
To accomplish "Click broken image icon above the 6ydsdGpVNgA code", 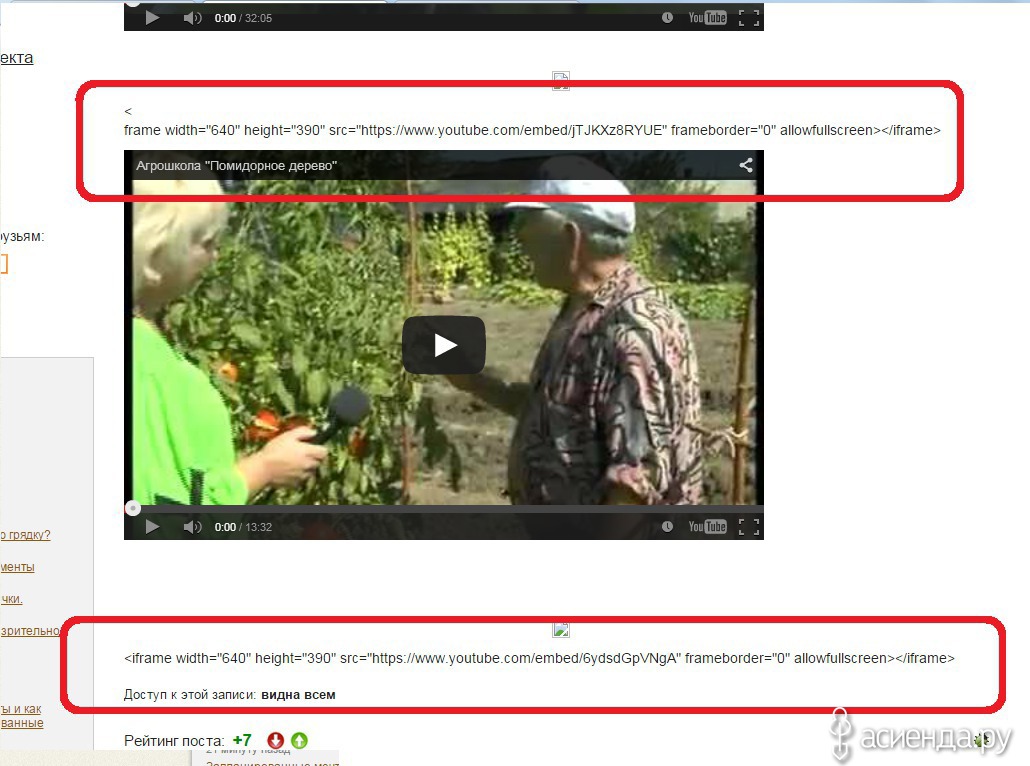I will tap(561, 630).
